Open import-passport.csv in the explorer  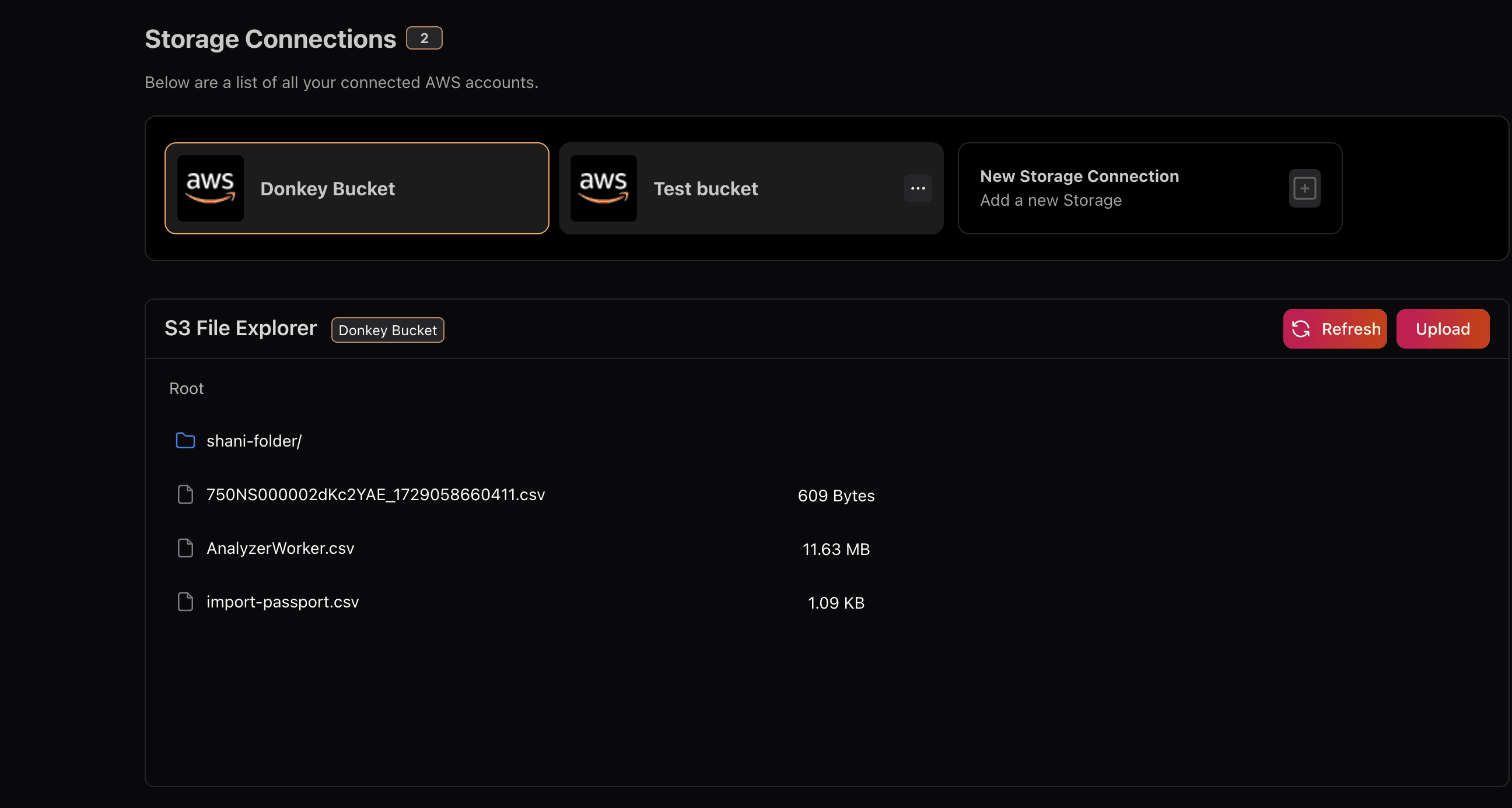282,602
